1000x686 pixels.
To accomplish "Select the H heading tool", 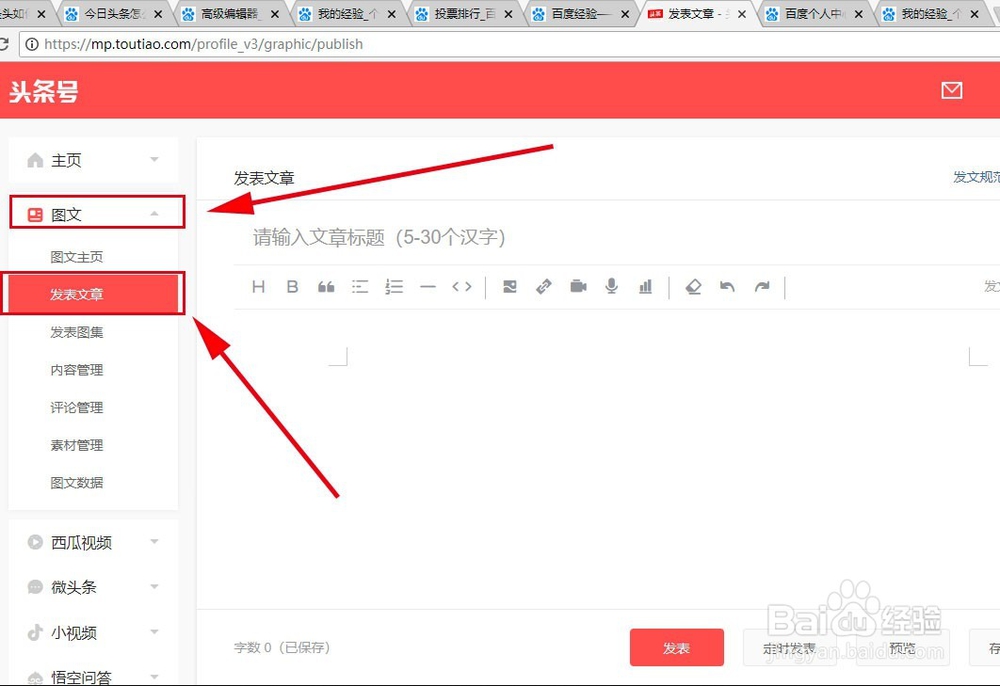I will [258, 287].
